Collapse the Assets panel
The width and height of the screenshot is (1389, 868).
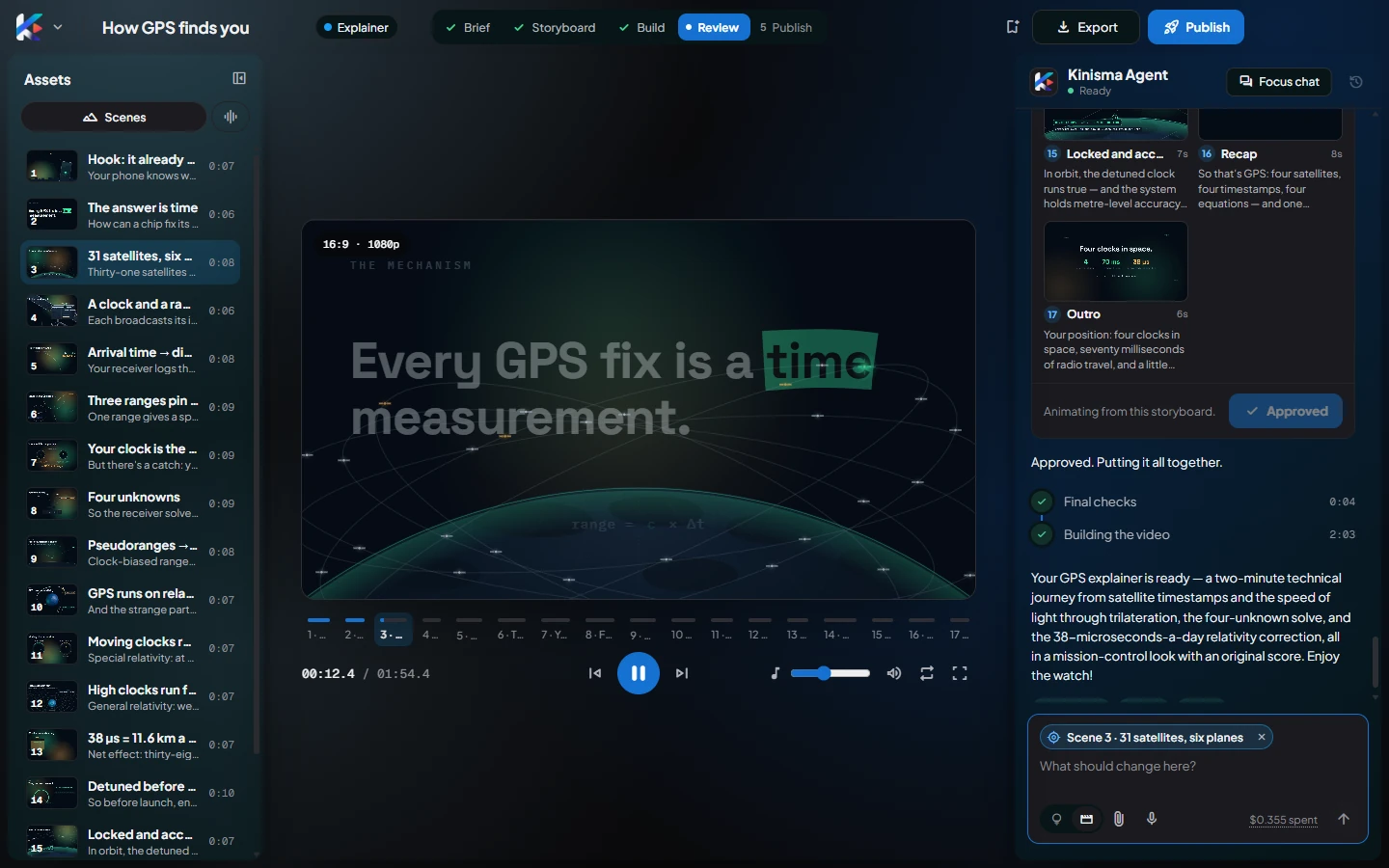tap(239, 79)
